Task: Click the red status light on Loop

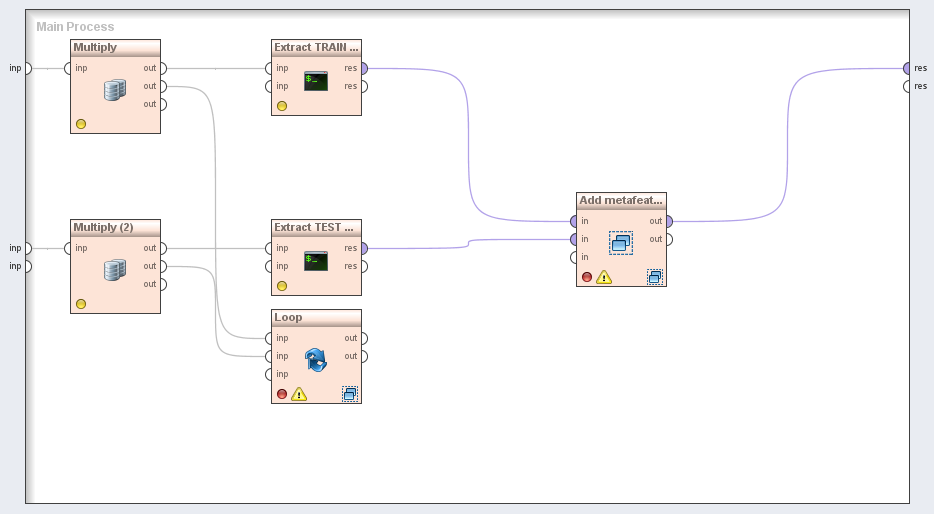Action: coord(282,394)
